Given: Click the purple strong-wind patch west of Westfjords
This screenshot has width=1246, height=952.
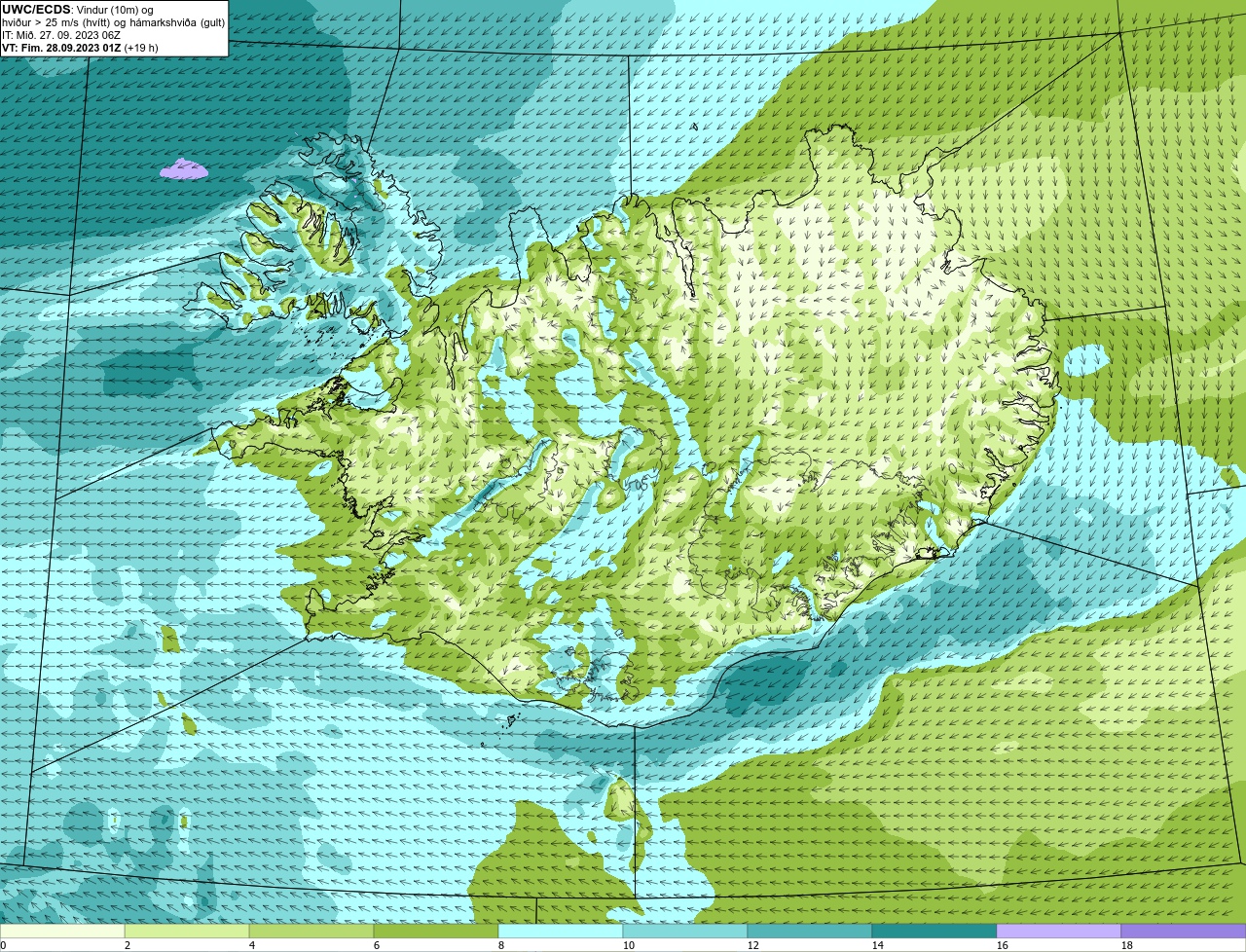Looking at the screenshot, I should (184, 169).
